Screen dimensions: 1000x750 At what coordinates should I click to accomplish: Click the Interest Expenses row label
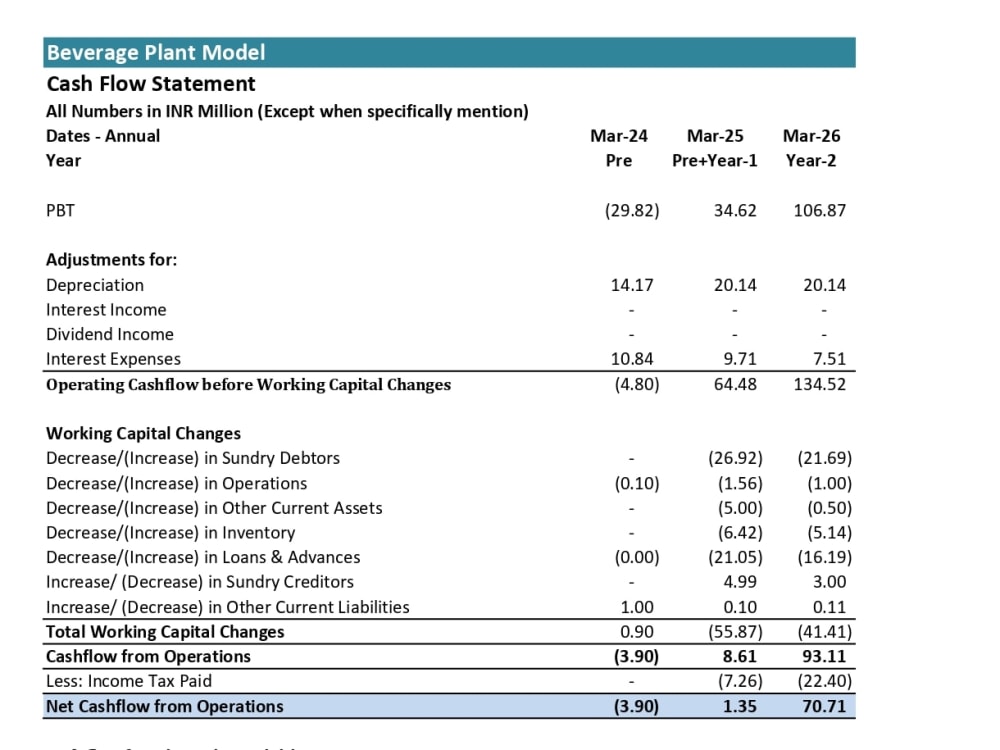(x=114, y=359)
